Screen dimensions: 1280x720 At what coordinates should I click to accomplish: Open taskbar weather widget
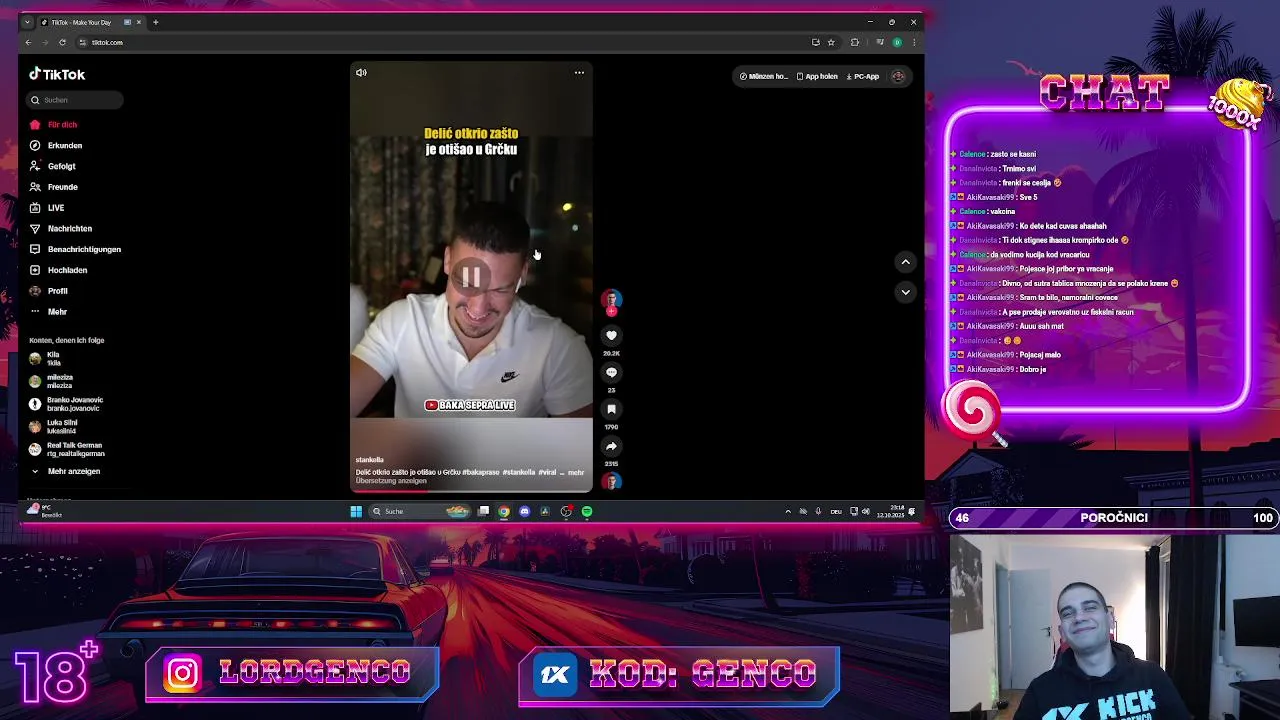tap(45, 511)
